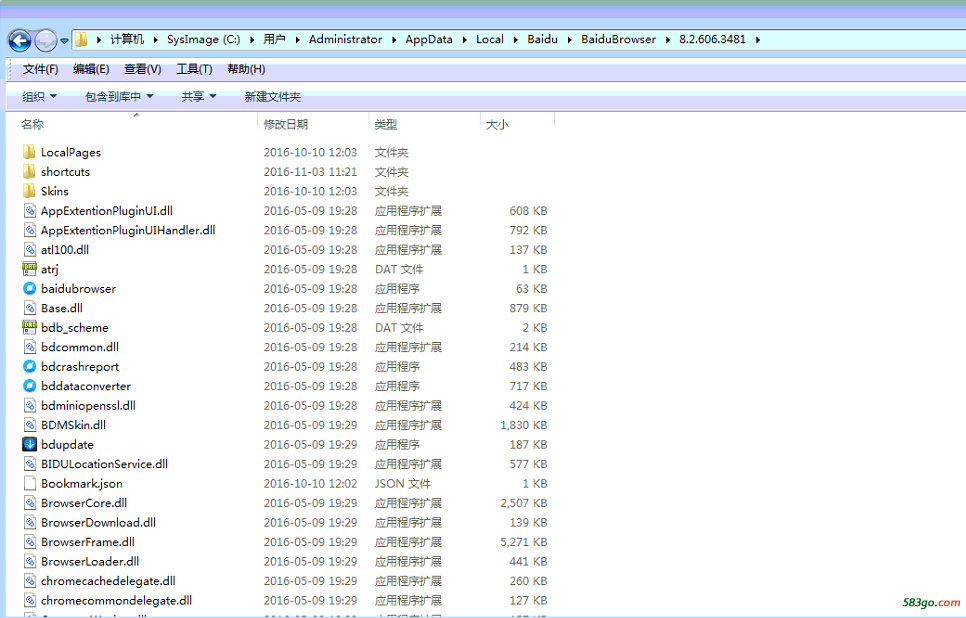Click the AppExtentionPluginUIHandler.dll file icon
966x618 pixels.
[x=30, y=230]
